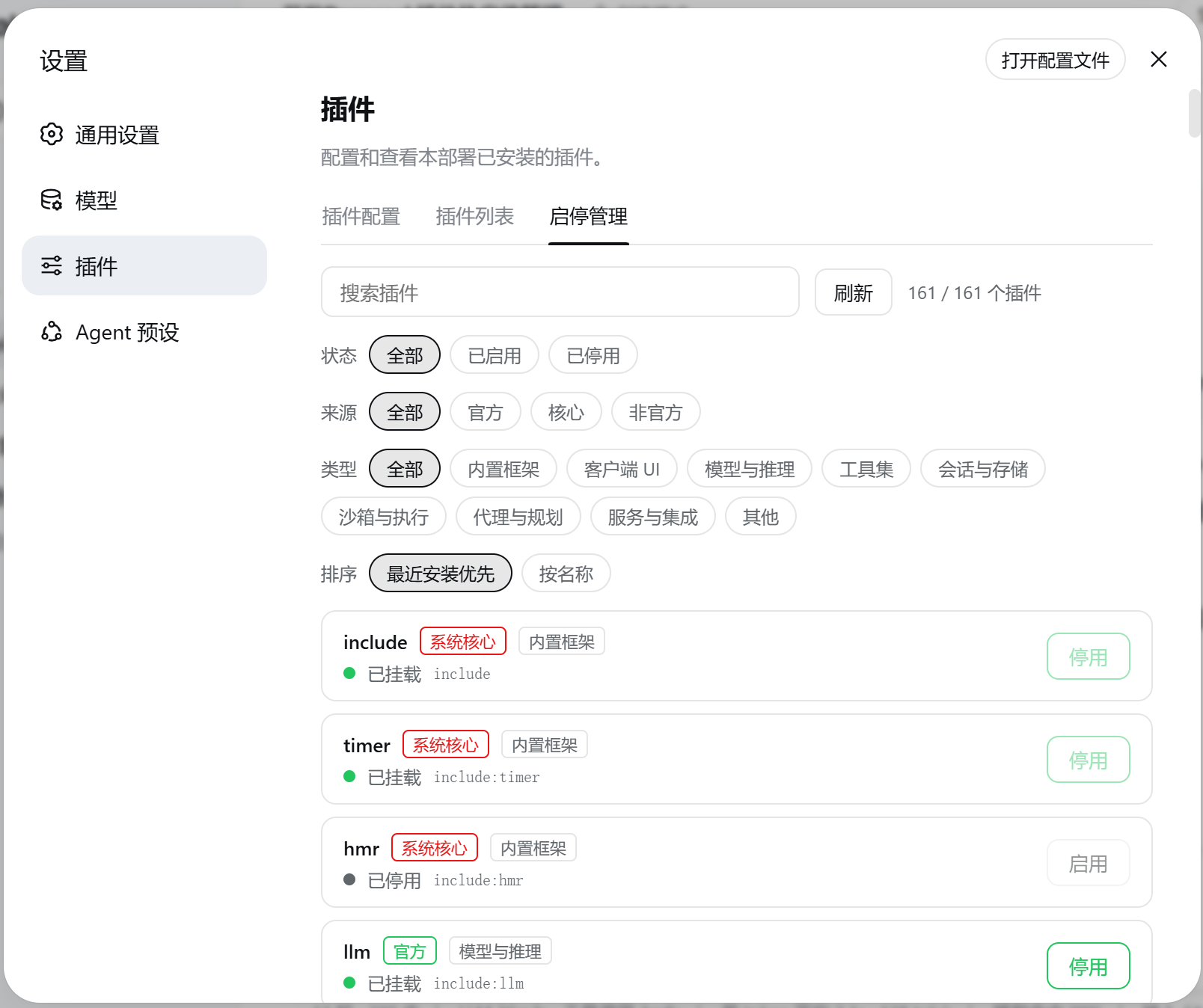Click the sliders icon beside 插件
This screenshot has height=1008, width=1203.
(52, 266)
